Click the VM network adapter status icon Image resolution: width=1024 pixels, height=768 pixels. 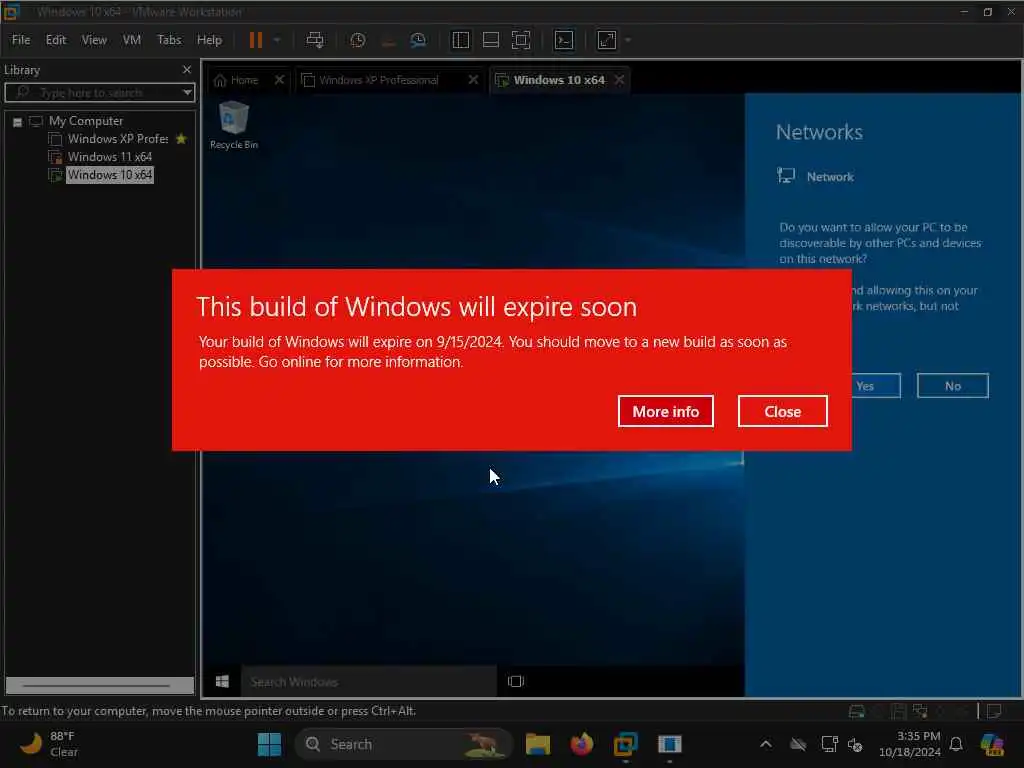[x=920, y=711]
